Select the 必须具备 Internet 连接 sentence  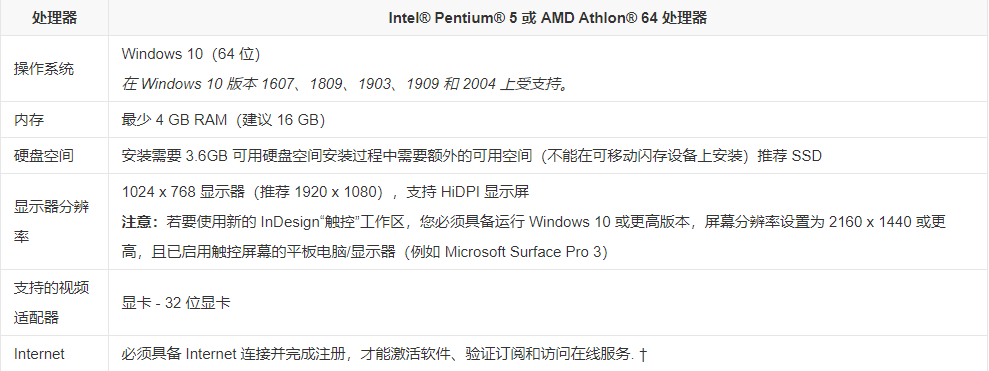point(384,354)
